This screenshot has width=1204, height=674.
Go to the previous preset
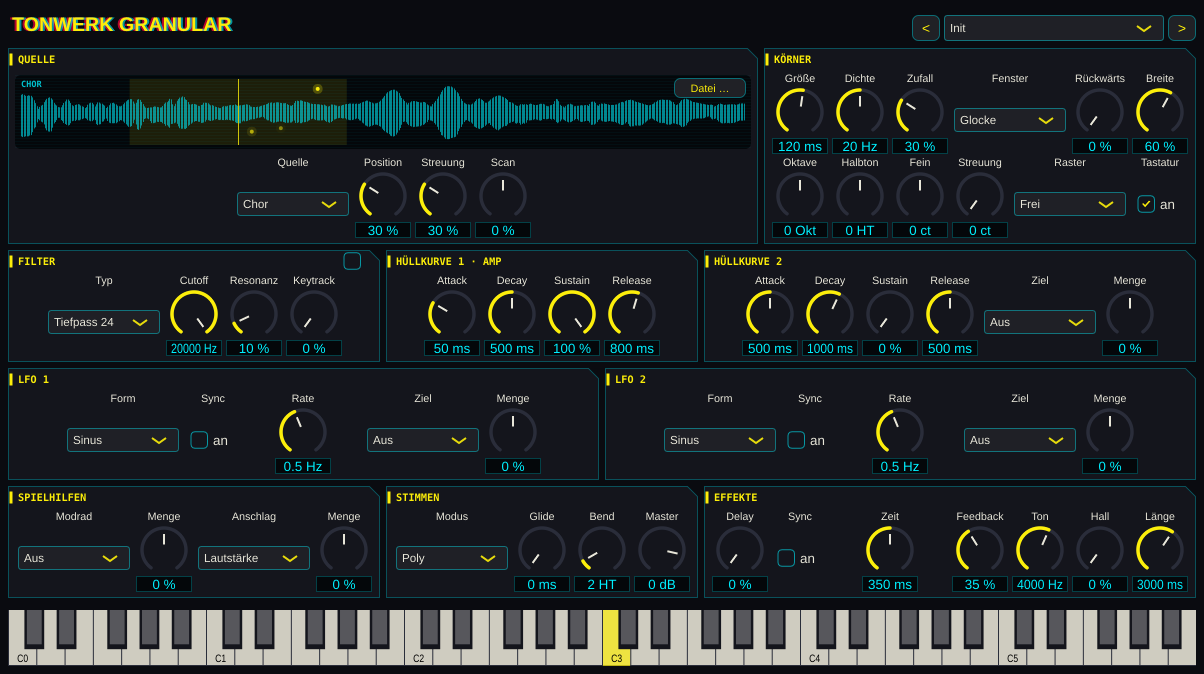click(926, 28)
